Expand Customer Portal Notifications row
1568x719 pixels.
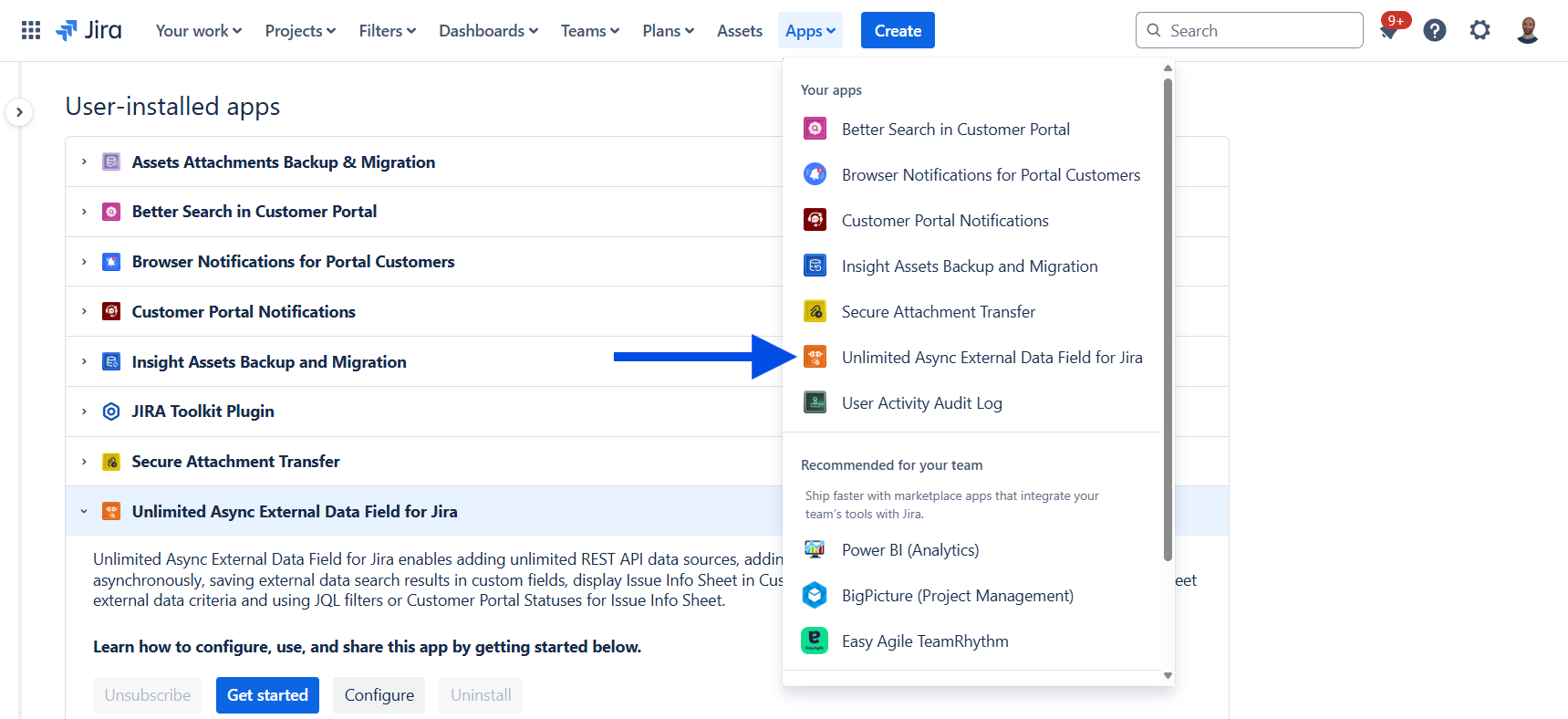pyautogui.click(x=84, y=311)
